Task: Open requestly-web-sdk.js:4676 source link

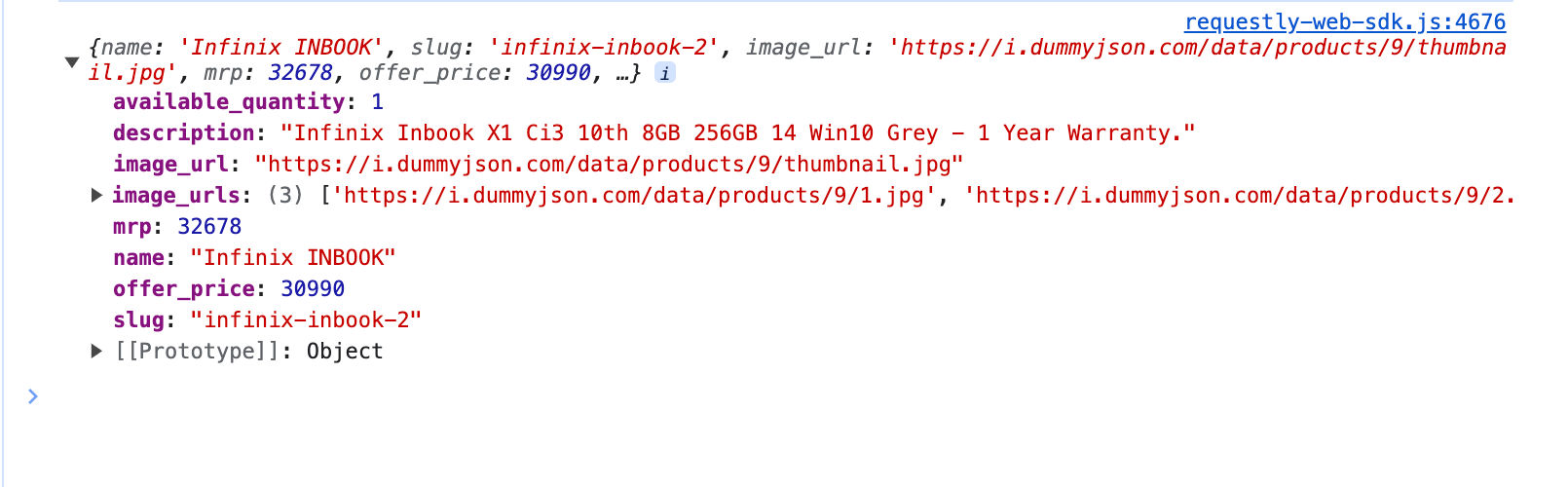Action: (1344, 21)
